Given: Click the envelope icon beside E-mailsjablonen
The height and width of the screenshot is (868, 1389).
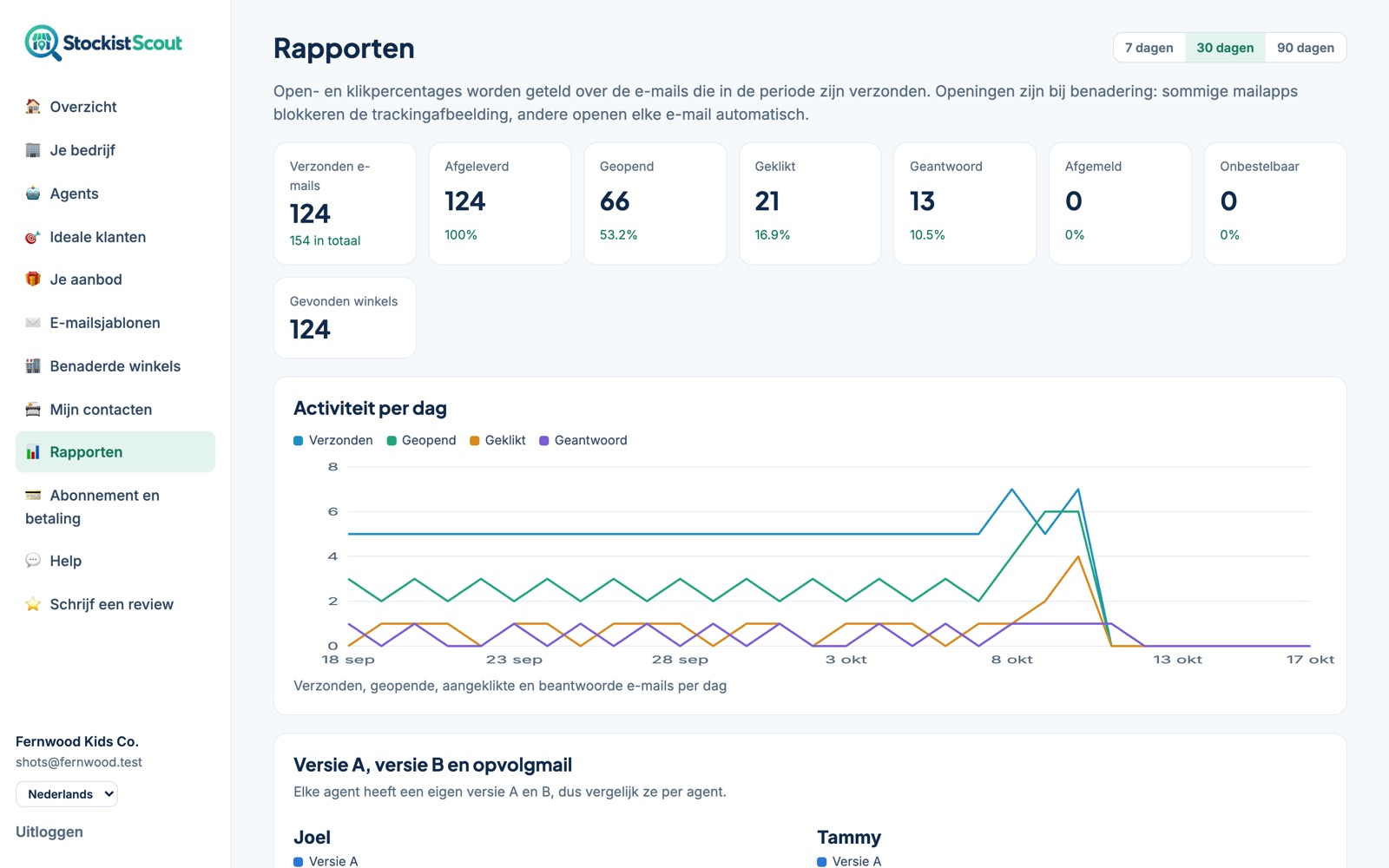Looking at the screenshot, I should [33, 323].
